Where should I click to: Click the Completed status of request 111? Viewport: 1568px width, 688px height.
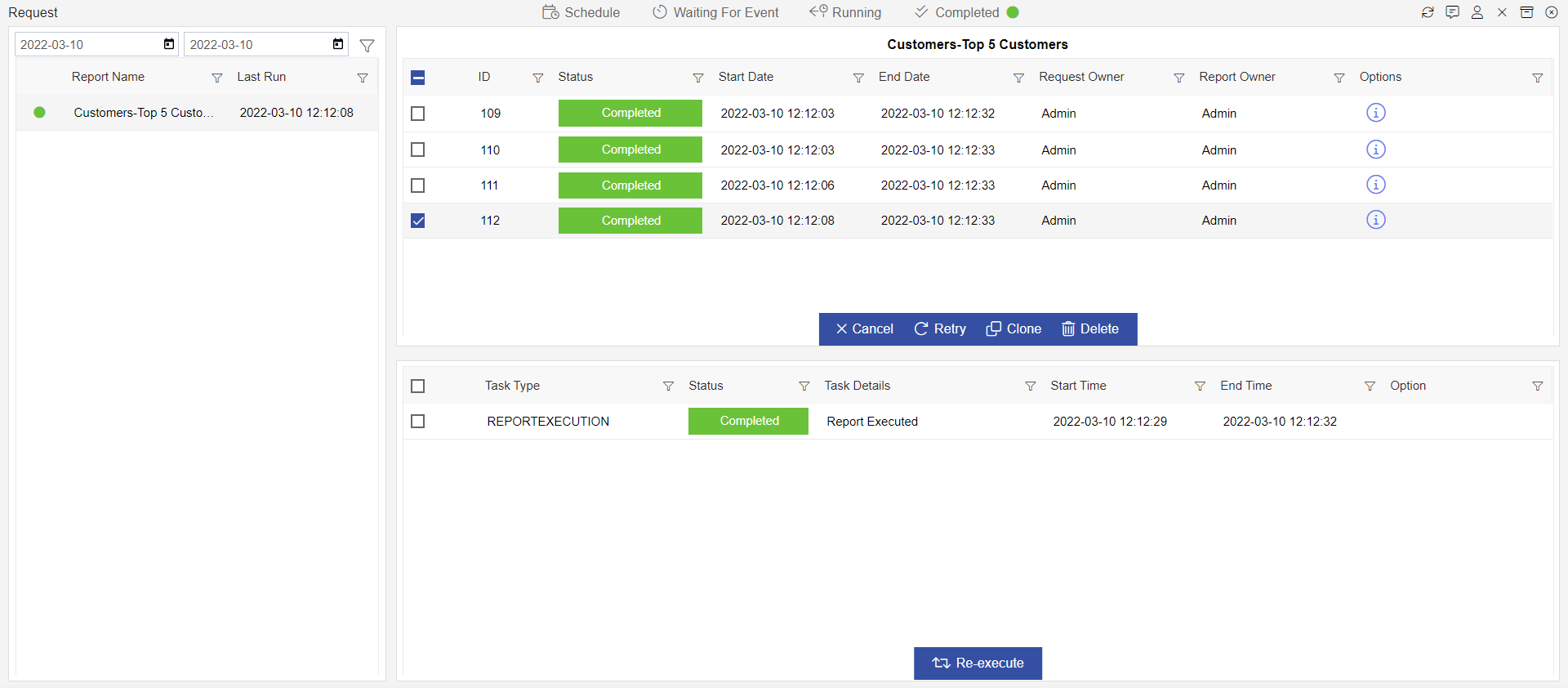tap(630, 185)
